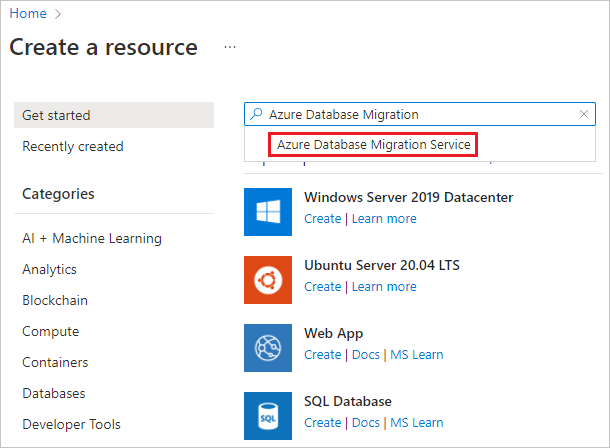Screen dimensions: 610x448
Task: Open Recently created section
Action: coord(72,146)
